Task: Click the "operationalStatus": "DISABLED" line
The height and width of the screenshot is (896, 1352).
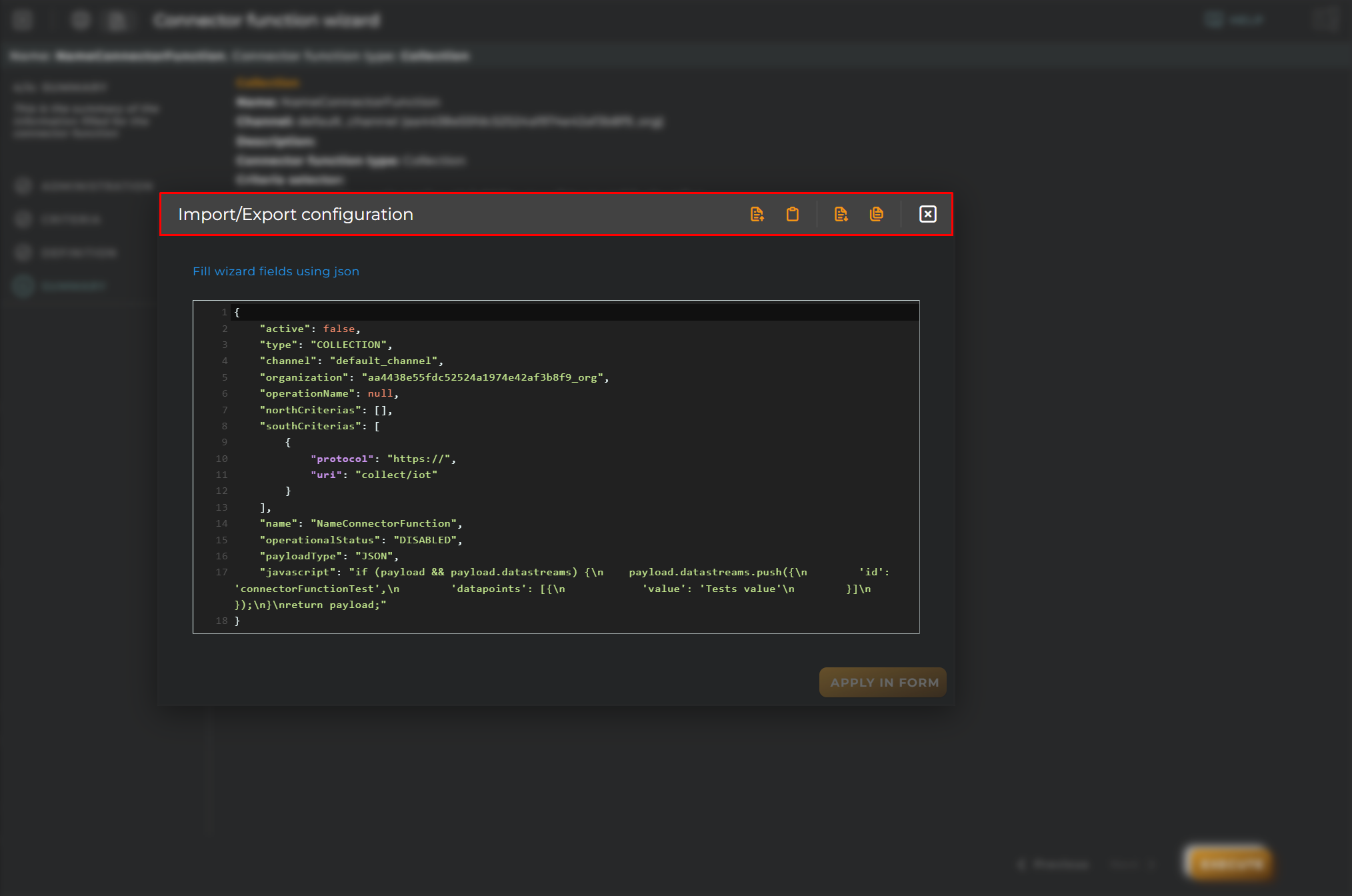Action: [x=361, y=540]
